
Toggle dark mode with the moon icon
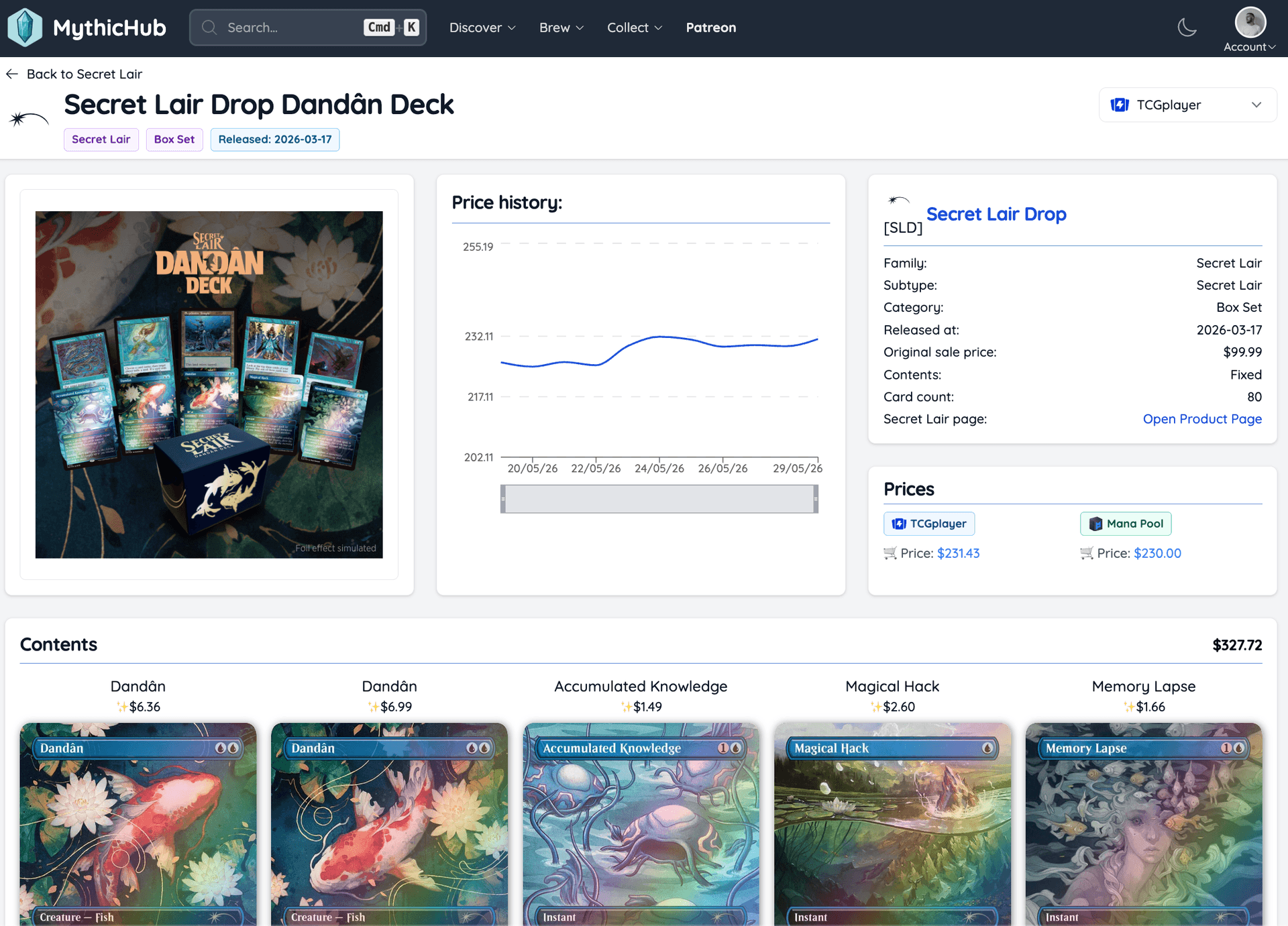tap(1187, 27)
